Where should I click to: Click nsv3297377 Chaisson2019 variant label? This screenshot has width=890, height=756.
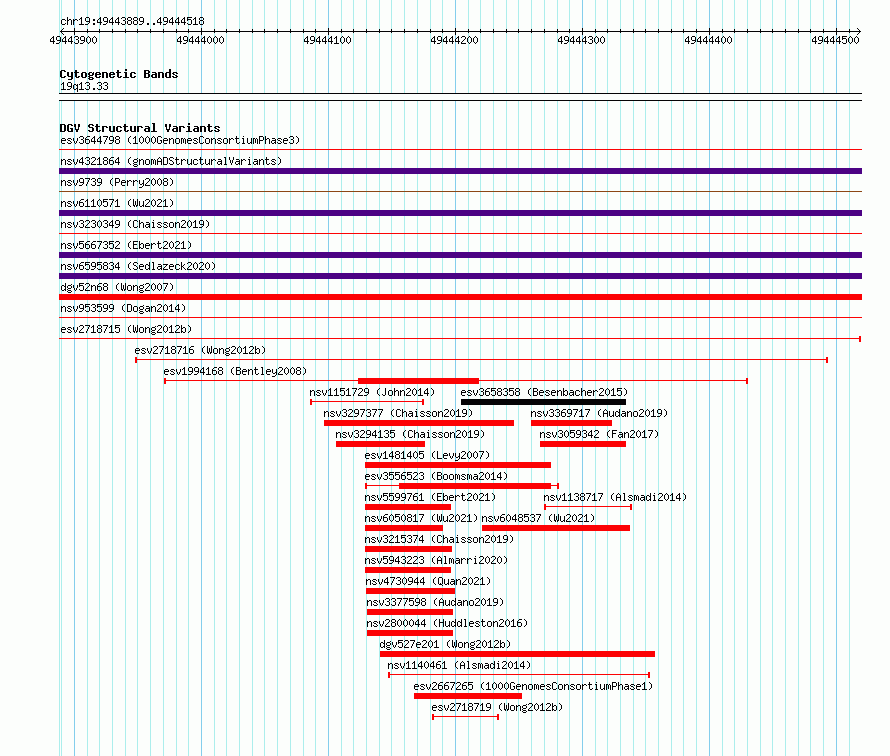click(x=398, y=413)
